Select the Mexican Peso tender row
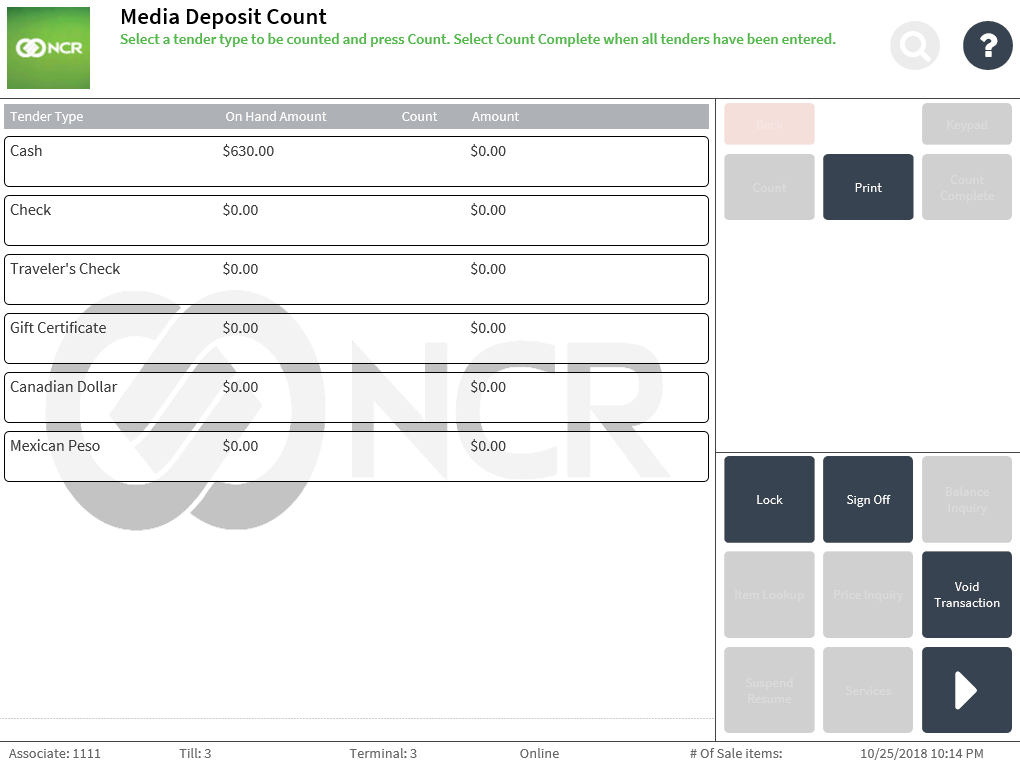Image resolution: width=1020 pixels, height=764 pixels. tap(356, 456)
